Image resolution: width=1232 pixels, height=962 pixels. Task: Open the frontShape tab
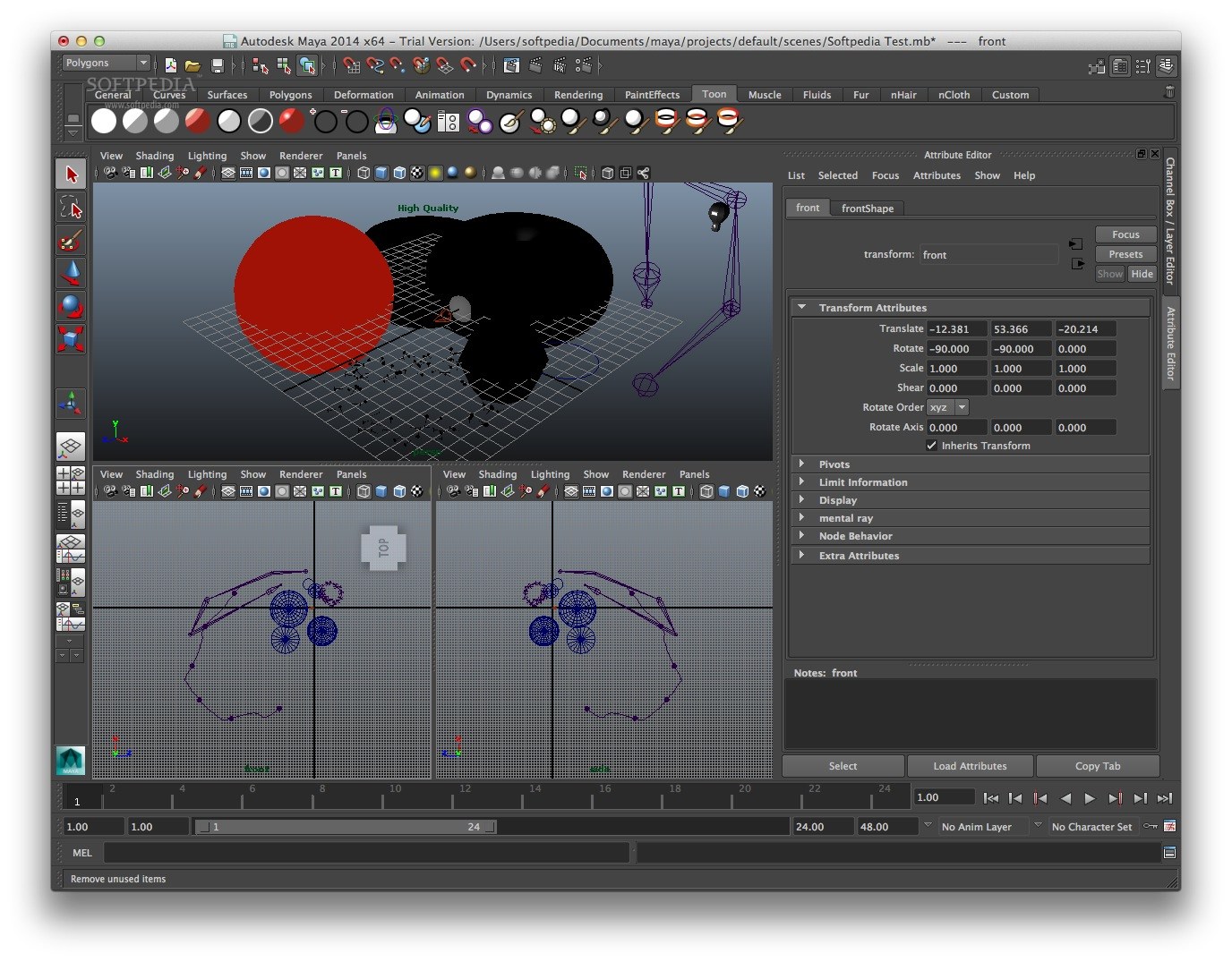(x=867, y=208)
